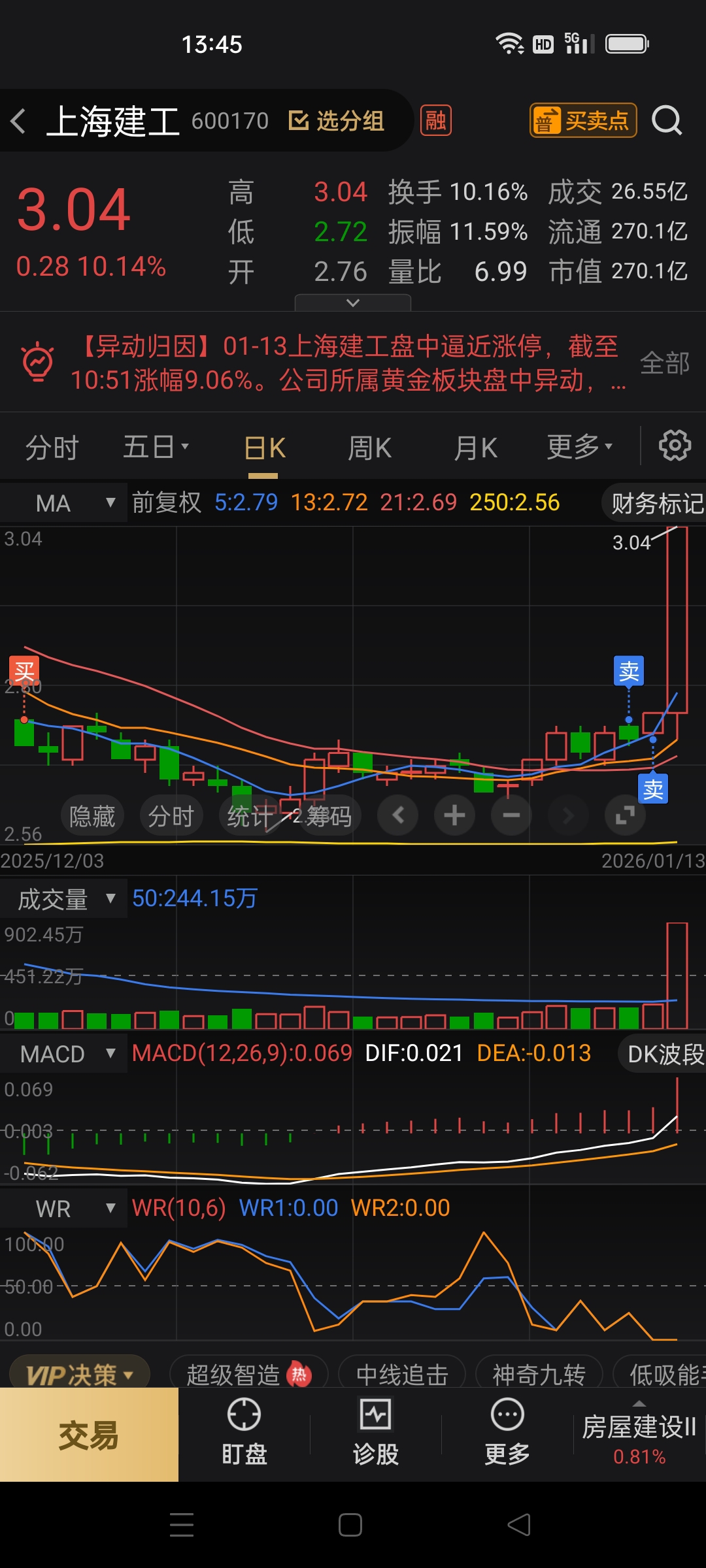Viewport: 706px width, 1568px height.
Task: Open 盯盘 monitoring icon
Action: click(x=244, y=1433)
